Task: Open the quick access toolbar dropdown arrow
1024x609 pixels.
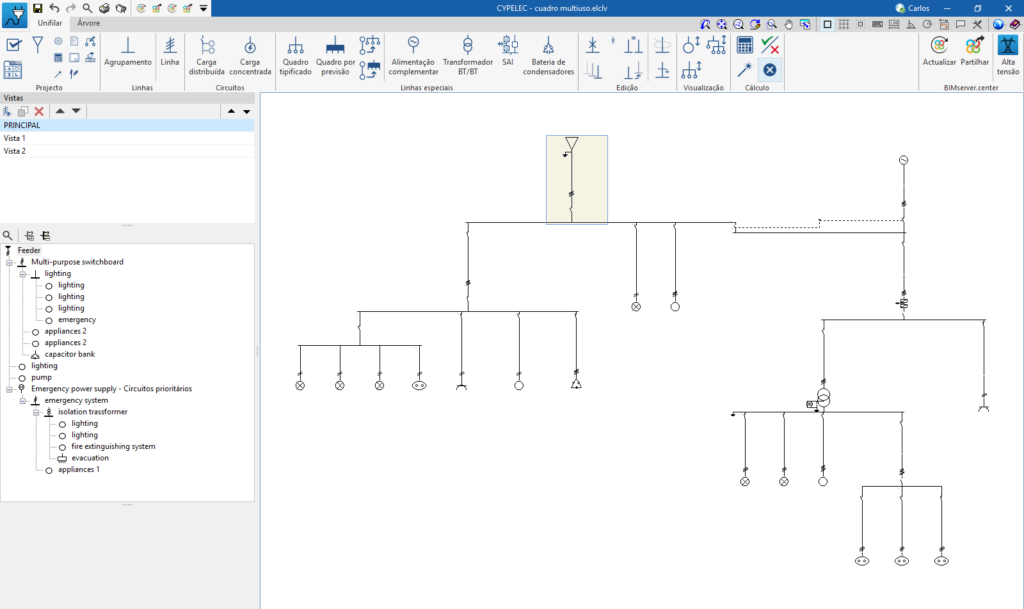Action: (x=204, y=8)
